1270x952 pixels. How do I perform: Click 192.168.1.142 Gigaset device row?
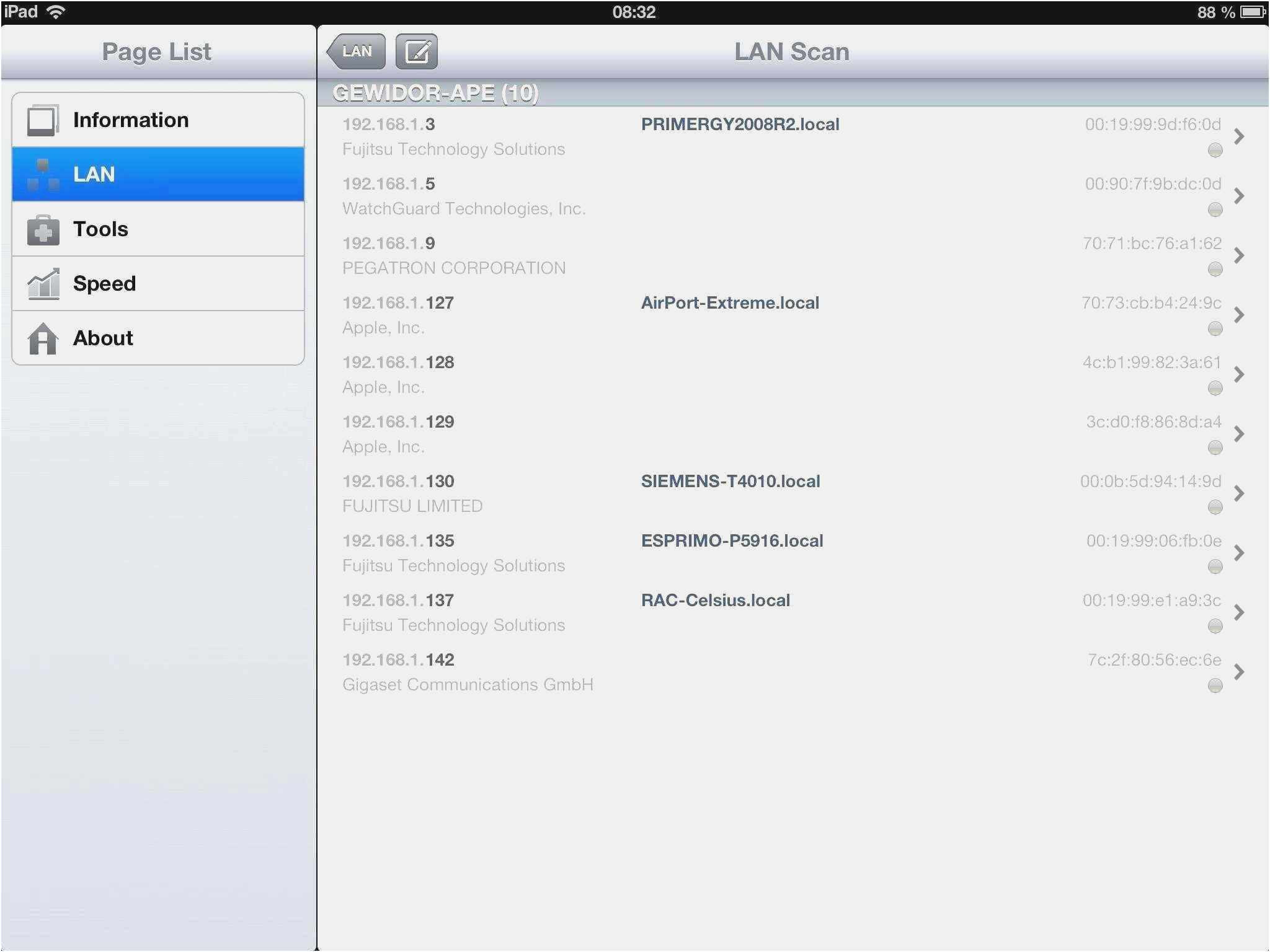coord(795,671)
